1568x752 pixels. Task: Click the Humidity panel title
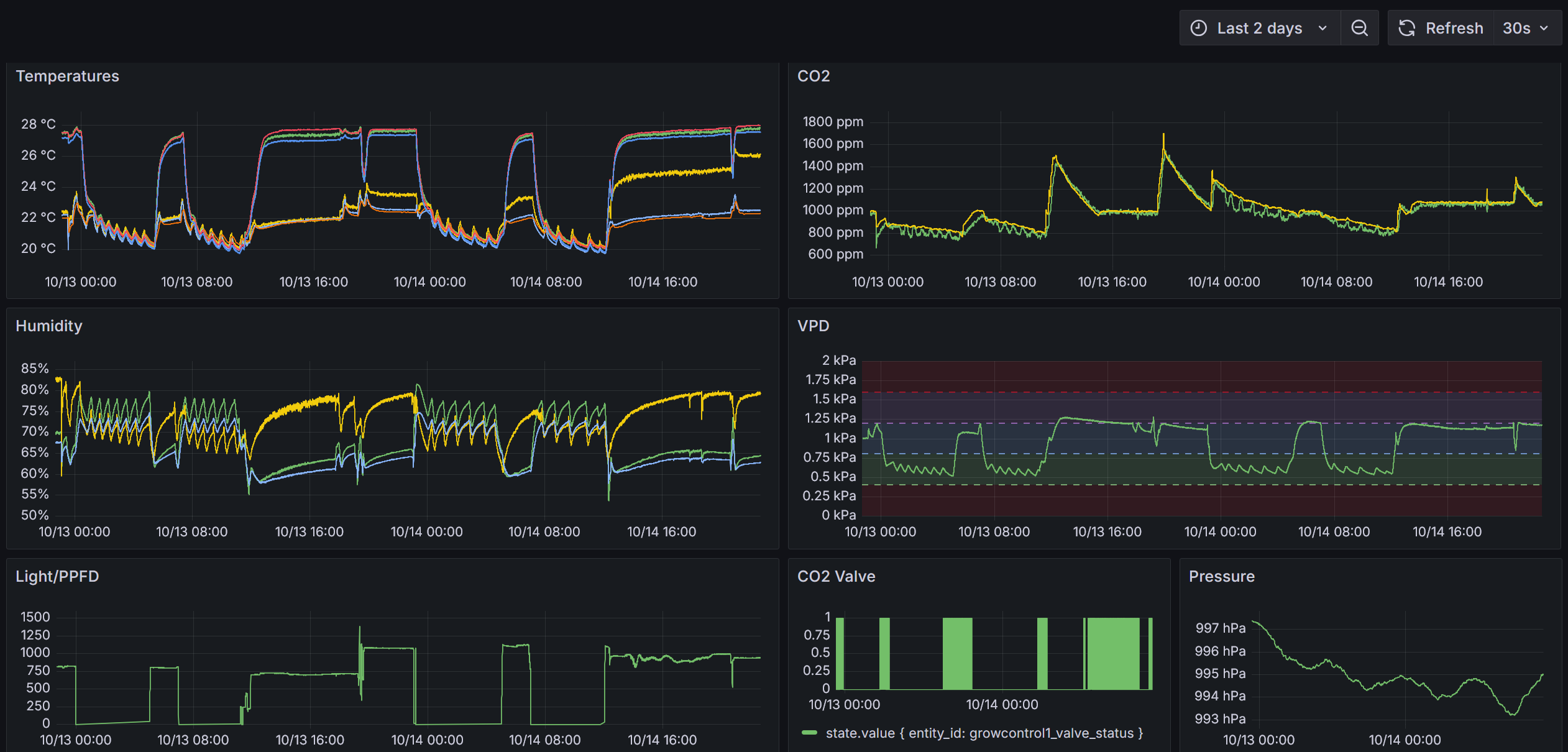pos(48,326)
